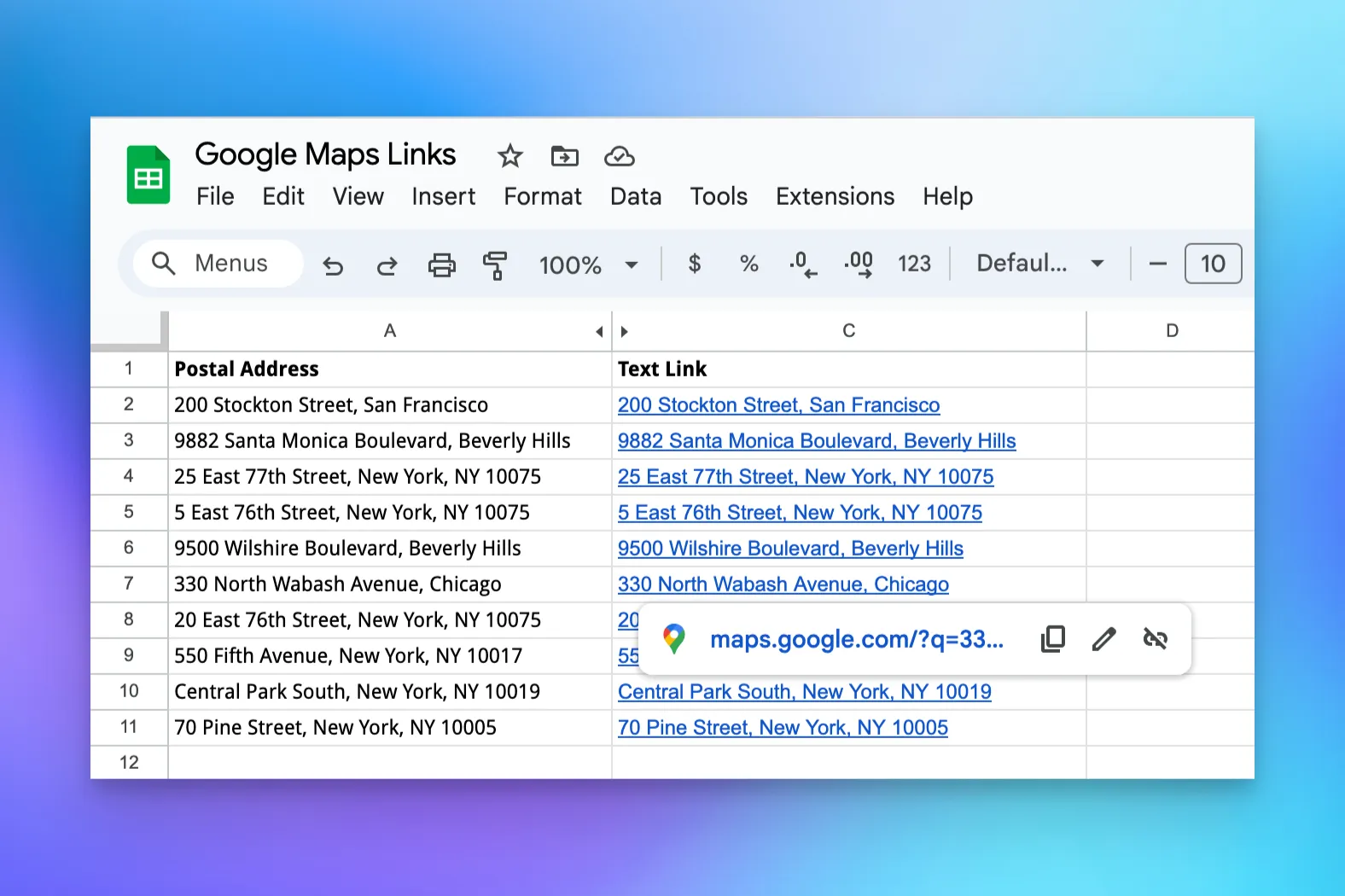Click the redo arrow icon
1345x896 pixels.
(387, 265)
